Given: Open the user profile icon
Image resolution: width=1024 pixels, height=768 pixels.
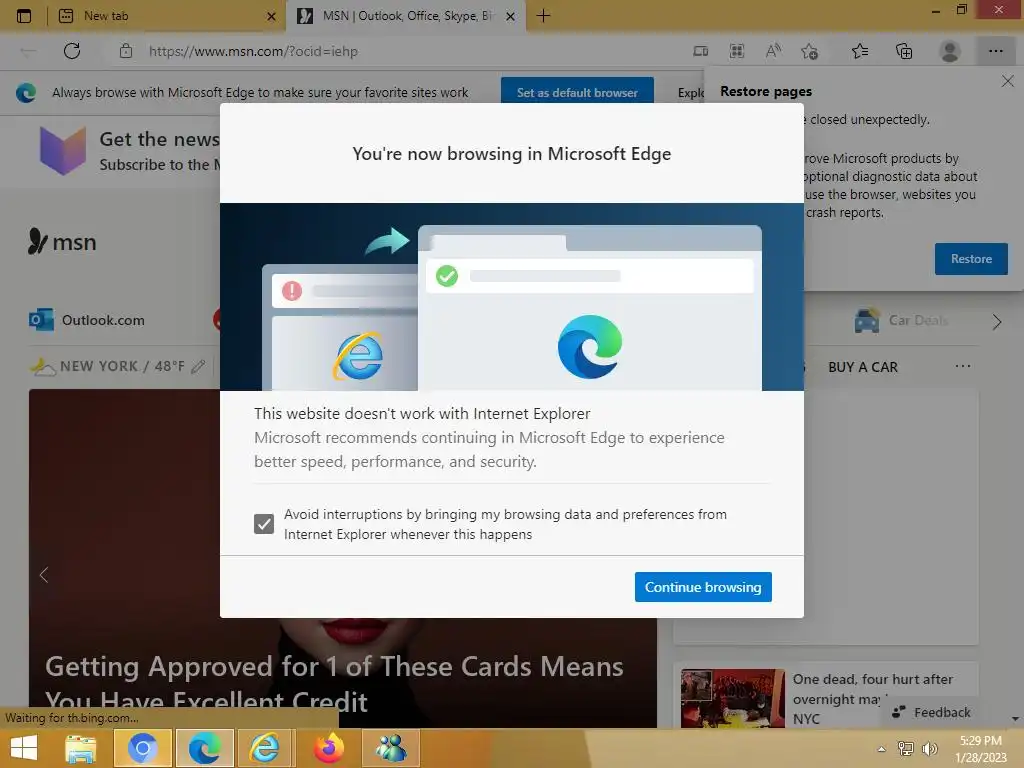Looking at the screenshot, I should [x=950, y=51].
